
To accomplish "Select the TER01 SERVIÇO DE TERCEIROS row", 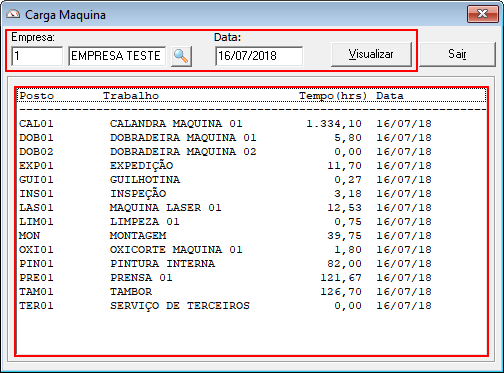I will 252,306.
